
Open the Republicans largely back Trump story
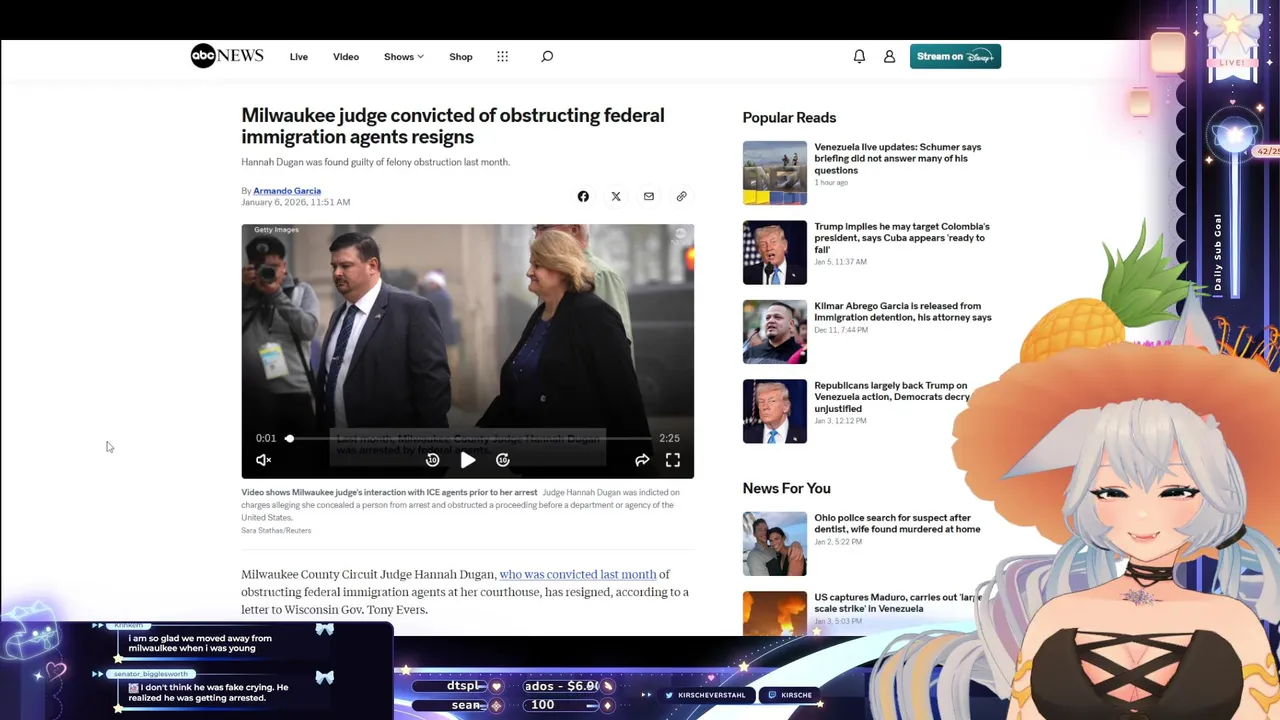point(893,397)
